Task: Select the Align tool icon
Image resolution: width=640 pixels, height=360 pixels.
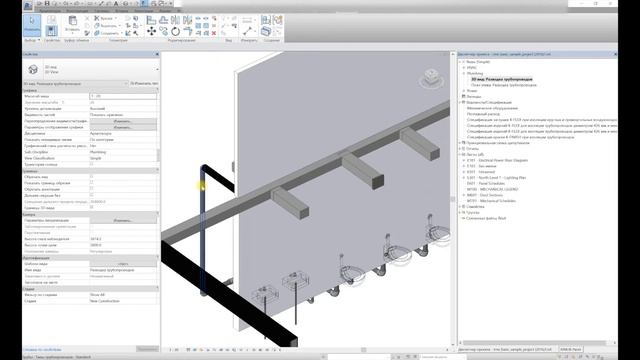Action: (x=151, y=20)
